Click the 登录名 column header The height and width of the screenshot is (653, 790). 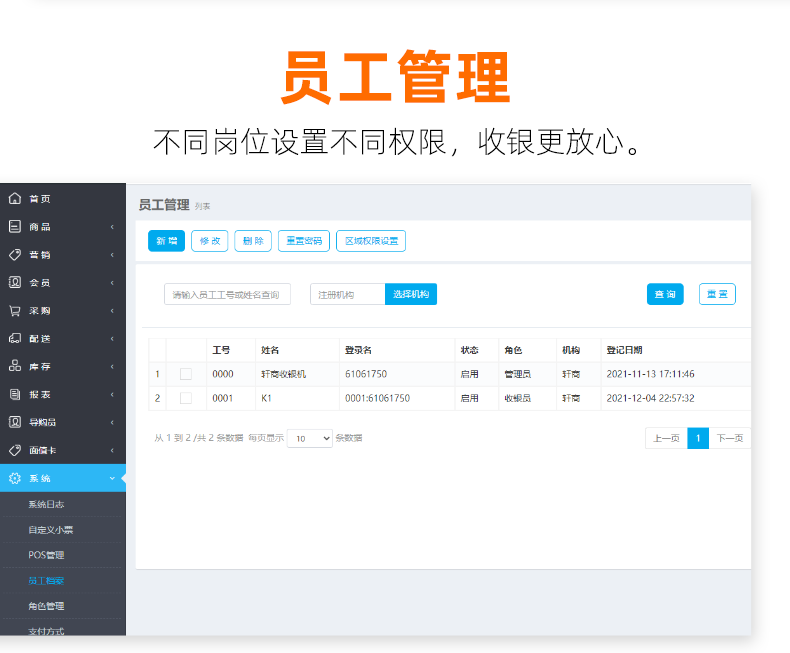[358, 350]
